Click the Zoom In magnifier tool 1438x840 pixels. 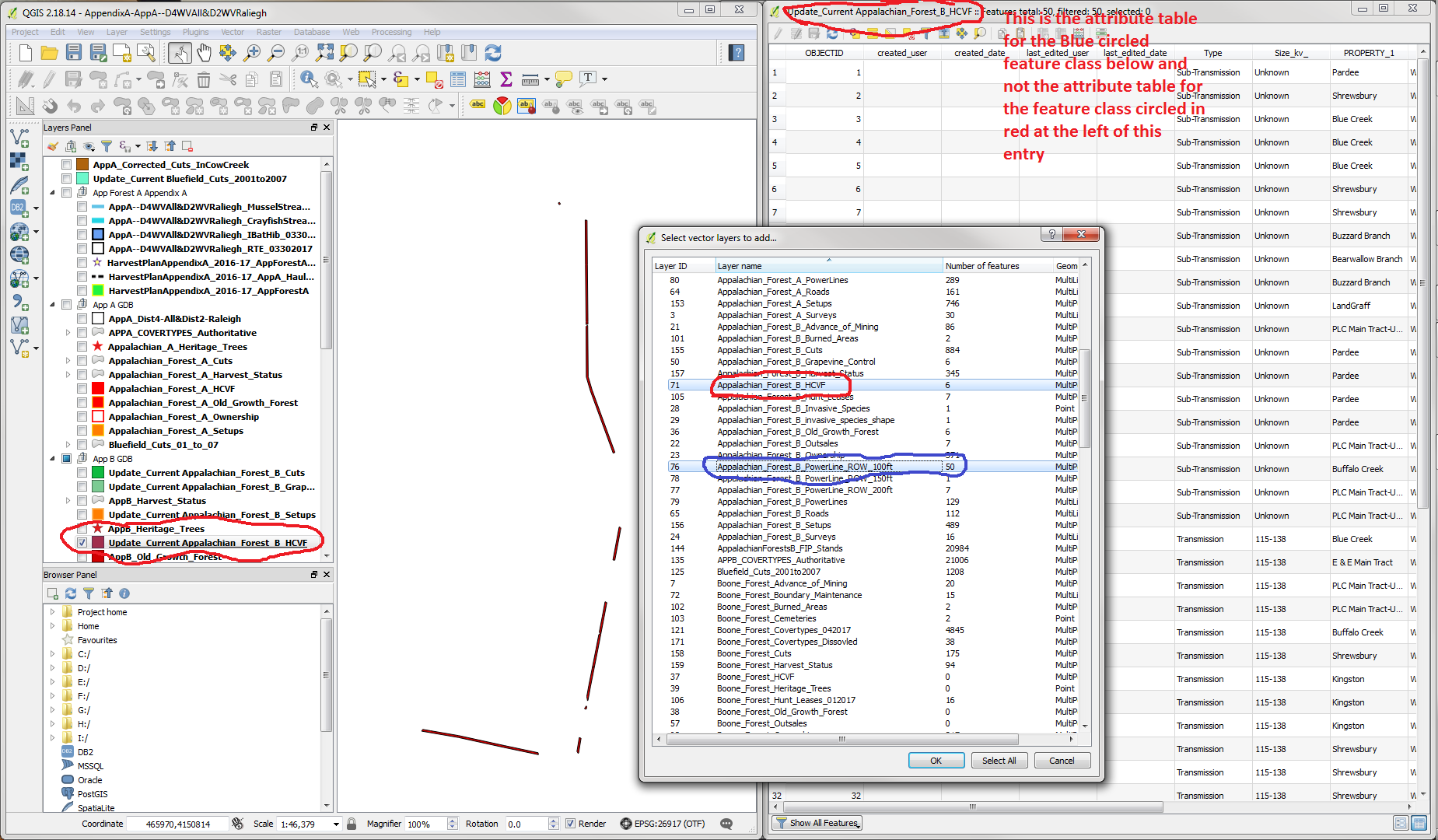point(252,53)
